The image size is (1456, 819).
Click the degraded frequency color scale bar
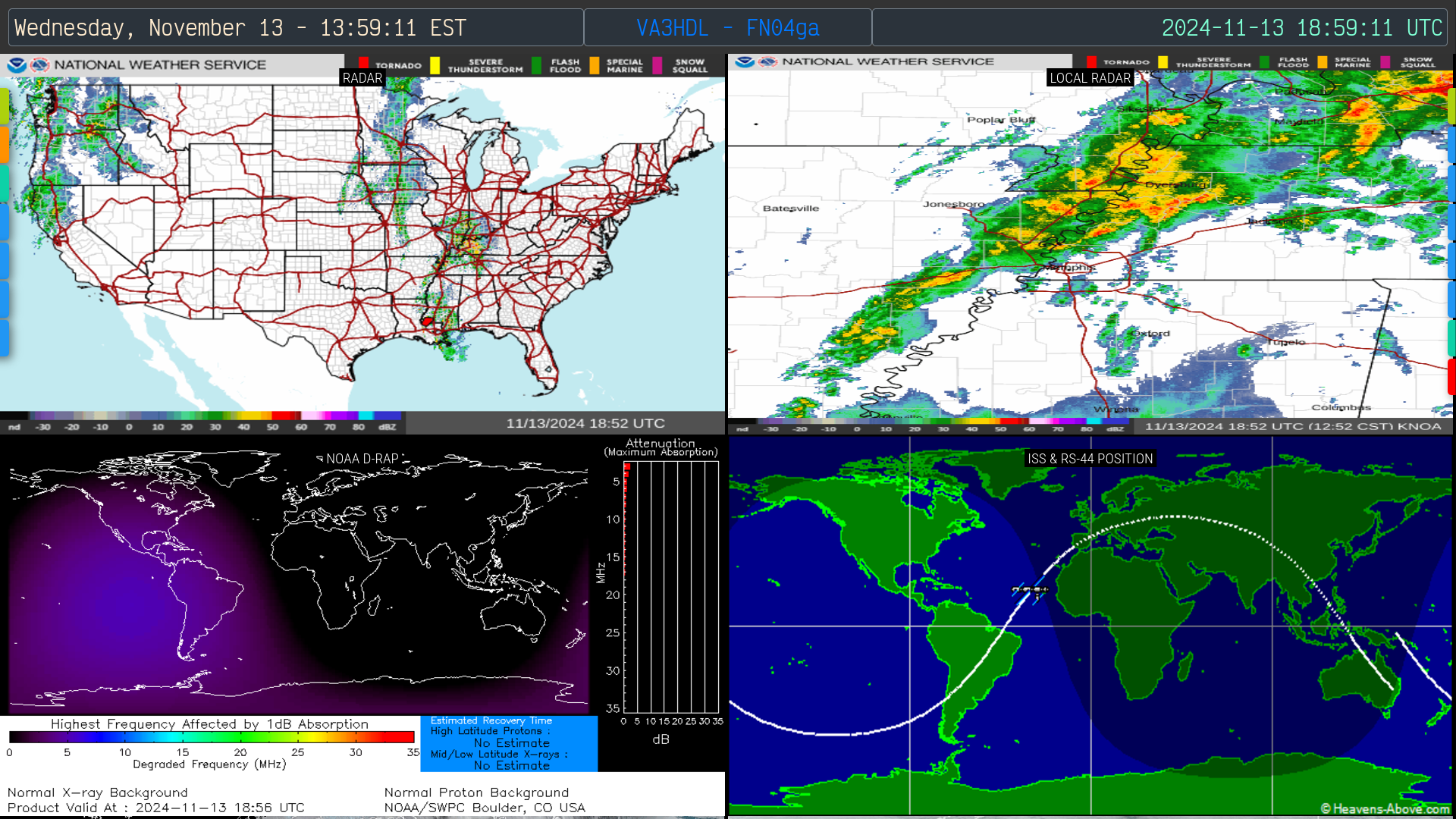click(212, 737)
